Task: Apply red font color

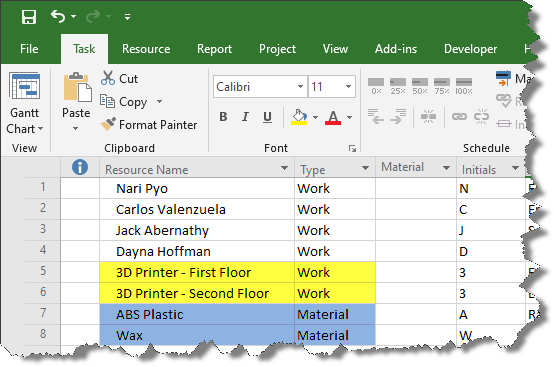Action: 333,117
